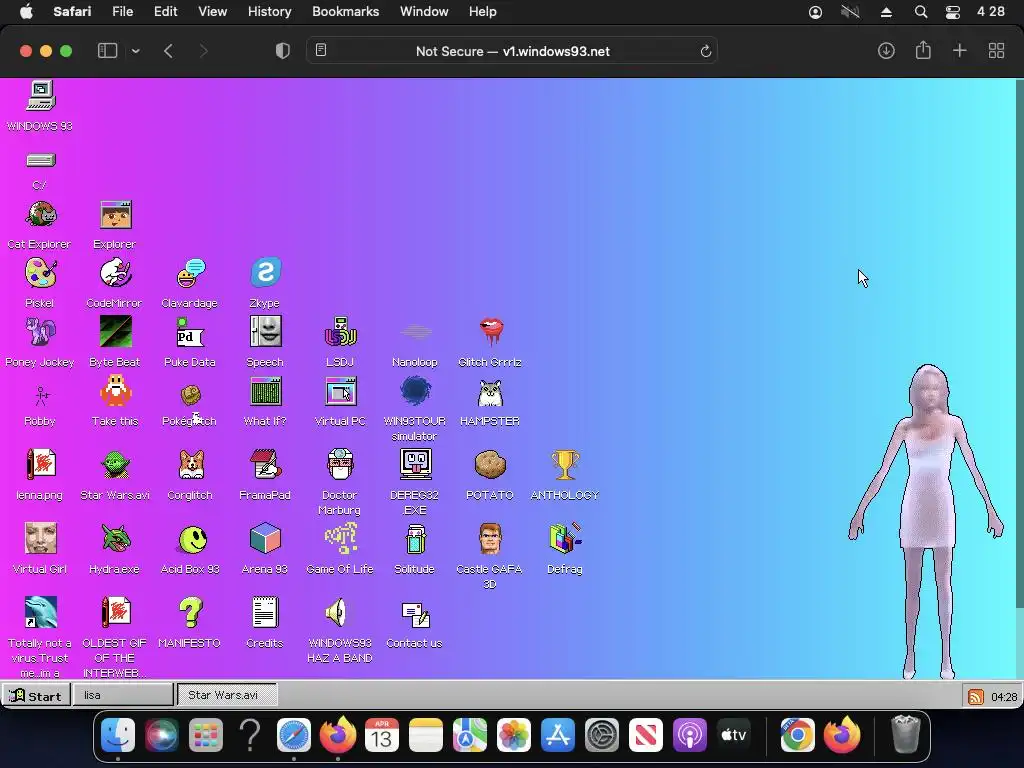Screen dimensions: 1024x768
Task: Open the MANIFESTO question mark icon
Action: [191, 613]
